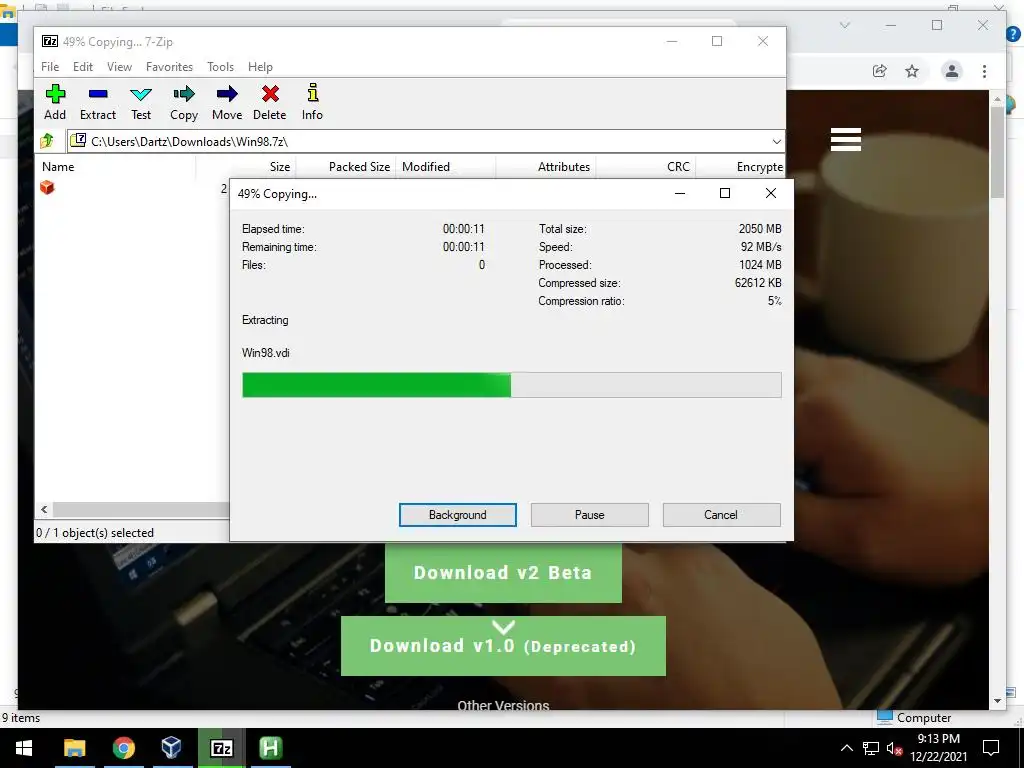Bookmark this page with star icon
The height and width of the screenshot is (768, 1024).
(912, 71)
